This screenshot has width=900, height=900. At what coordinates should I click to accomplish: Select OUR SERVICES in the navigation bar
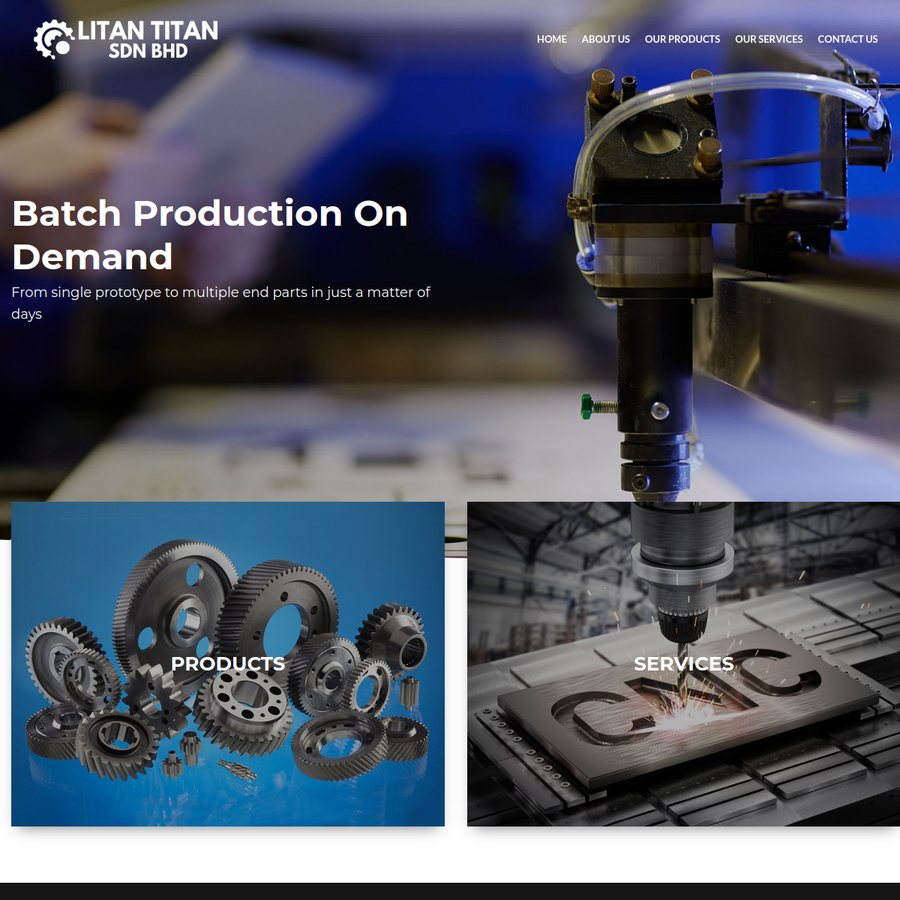pyautogui.click(x=769, y=39)
